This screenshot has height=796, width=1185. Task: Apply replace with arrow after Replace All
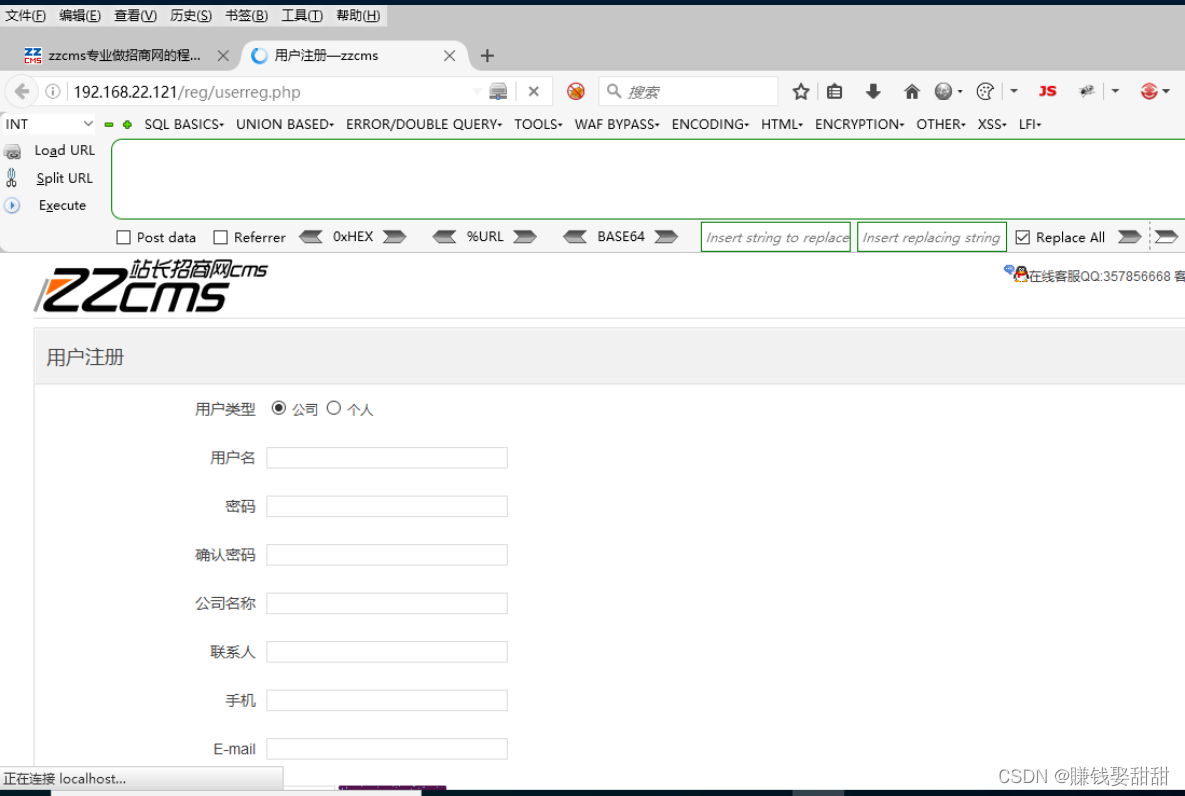(x=1130, y=237)
